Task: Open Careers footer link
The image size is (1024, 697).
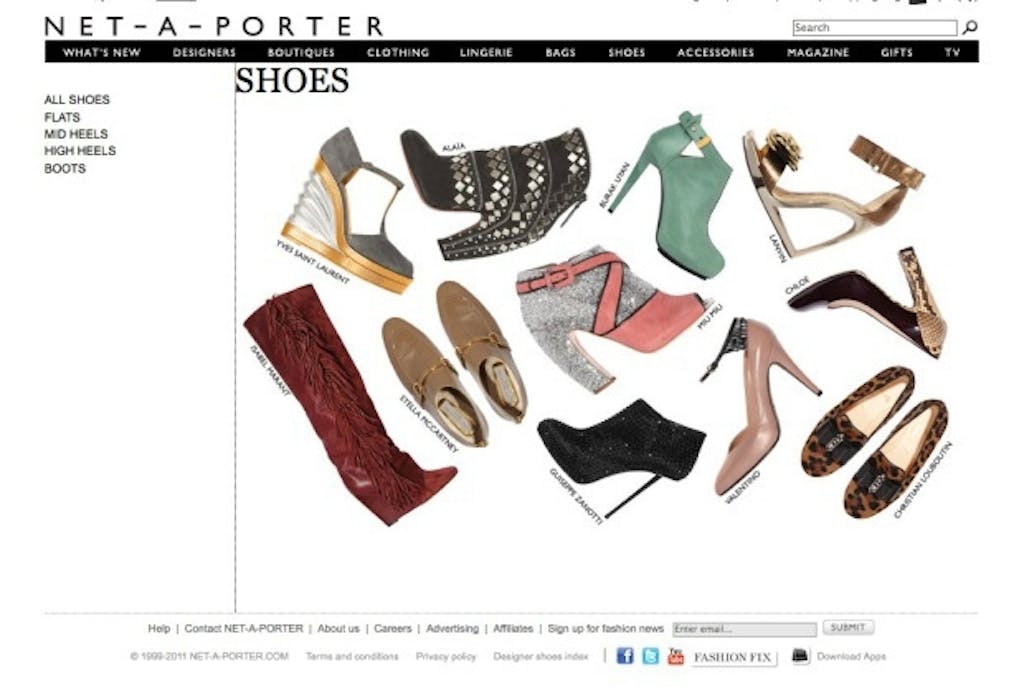Action: pos(392,628)
